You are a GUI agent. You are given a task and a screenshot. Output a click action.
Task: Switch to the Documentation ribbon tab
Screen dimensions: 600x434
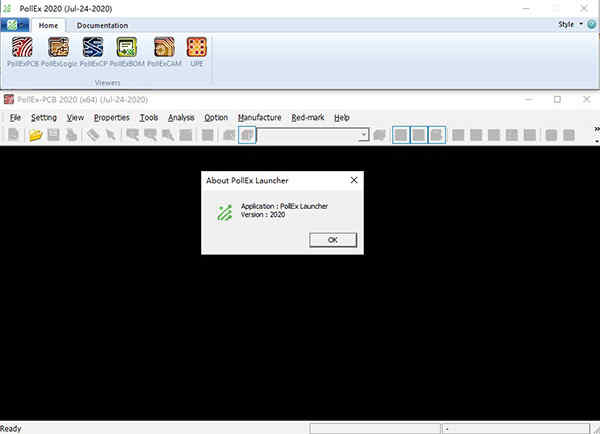point(102,26)
